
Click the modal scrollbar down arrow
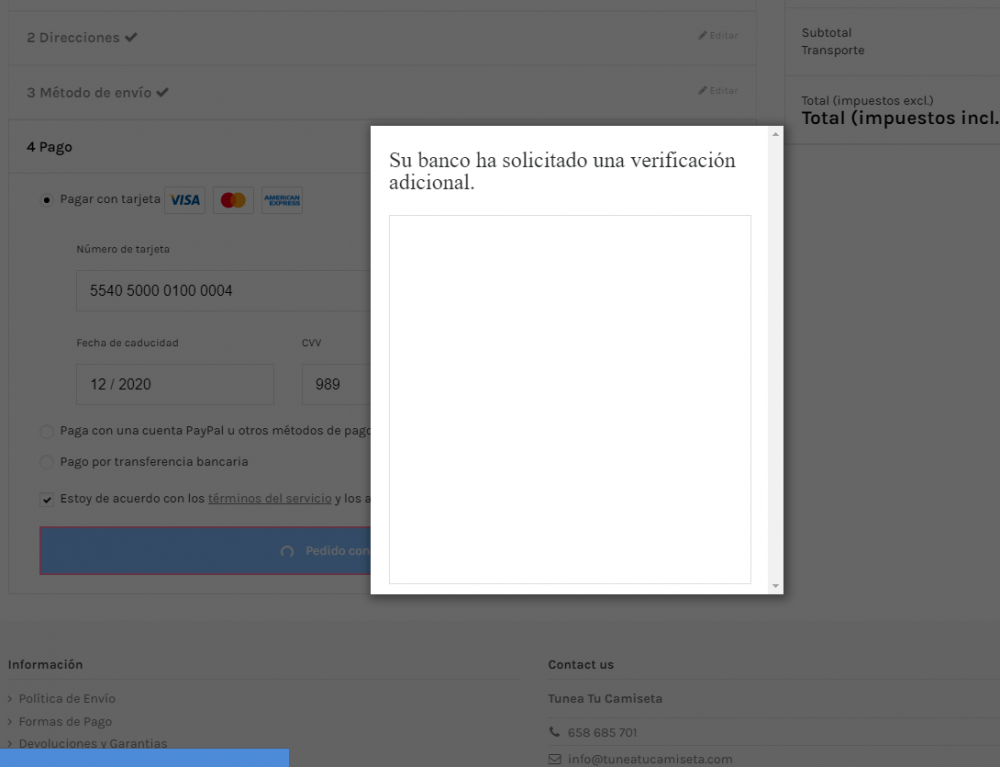[x=776, y=586]
